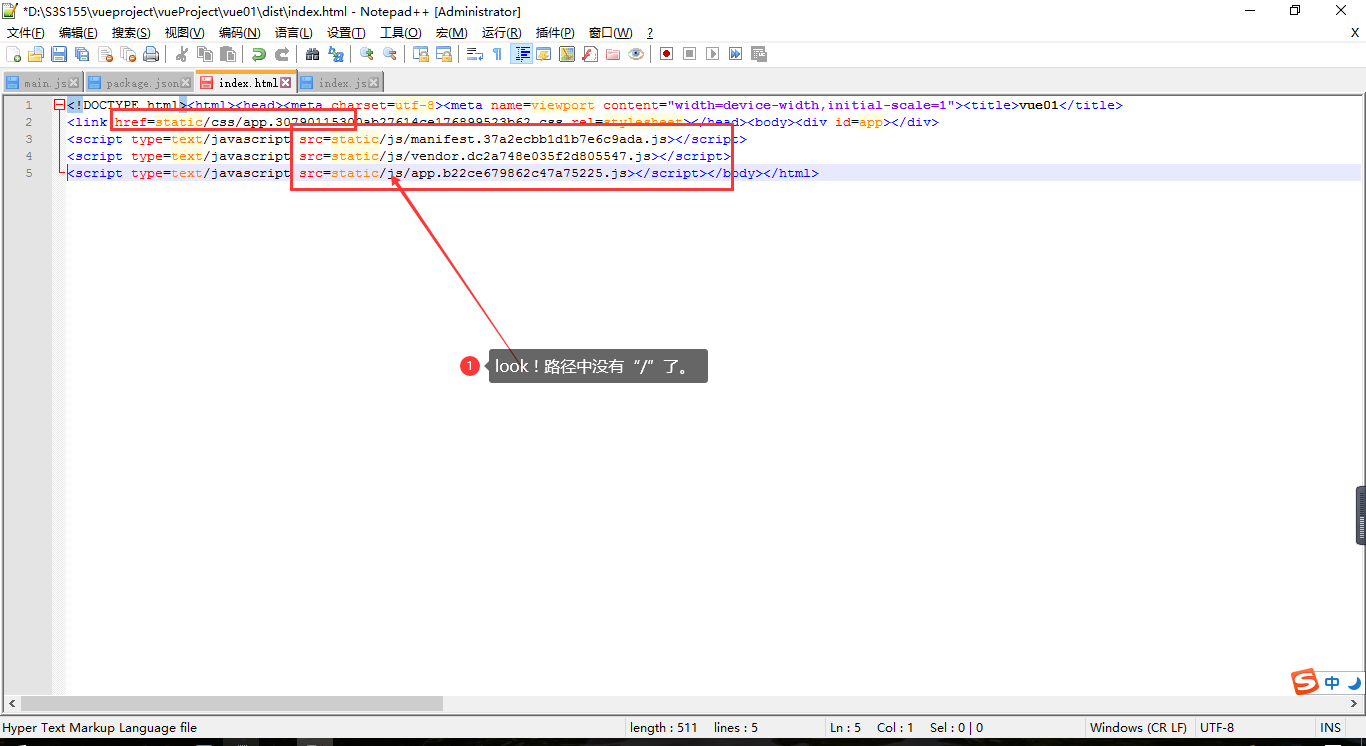The image size is (1366, 746).
Task: Open the 宏(M) menu
Action: [451, 33]
